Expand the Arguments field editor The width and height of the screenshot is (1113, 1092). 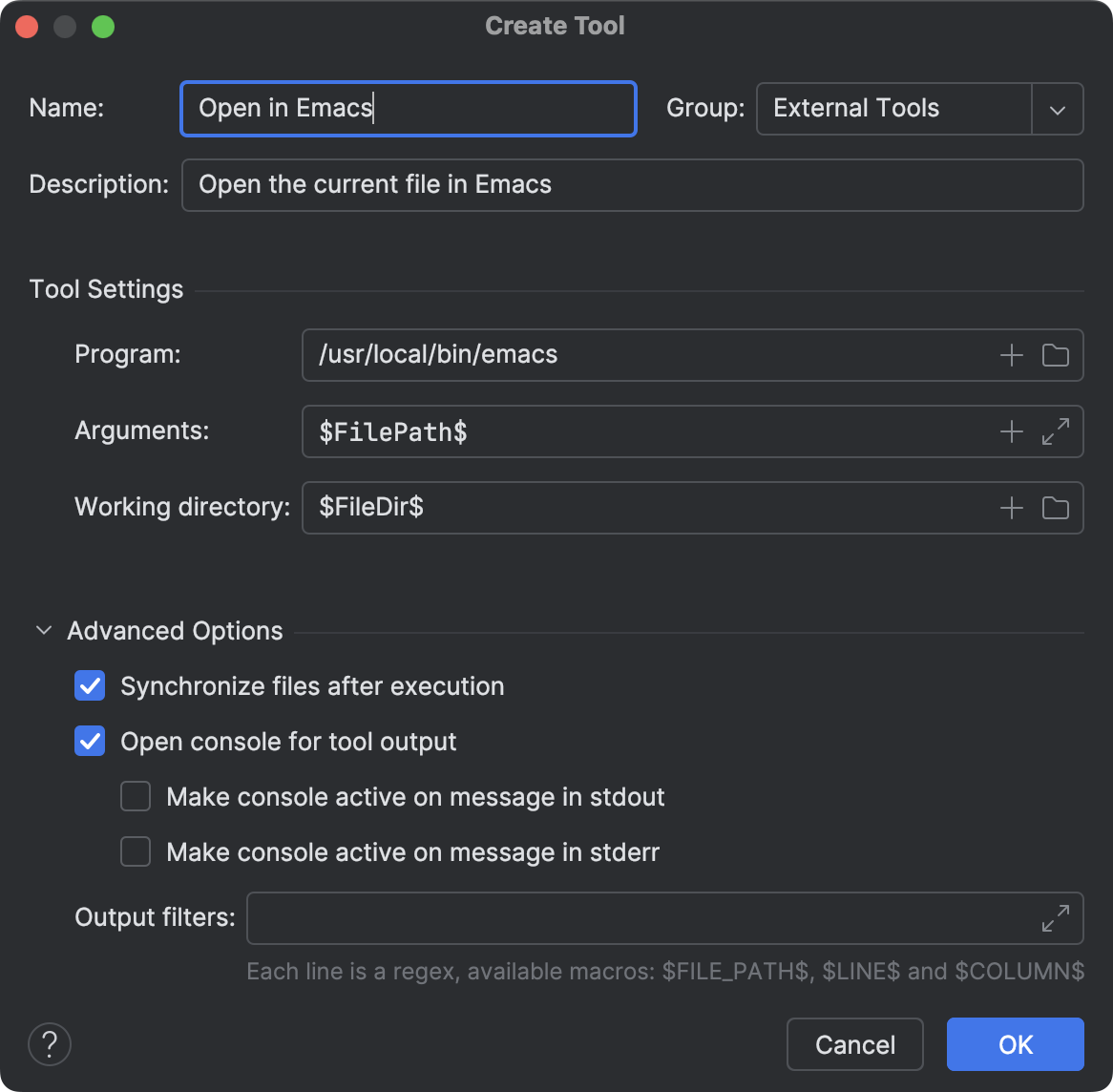point(1056,431)
